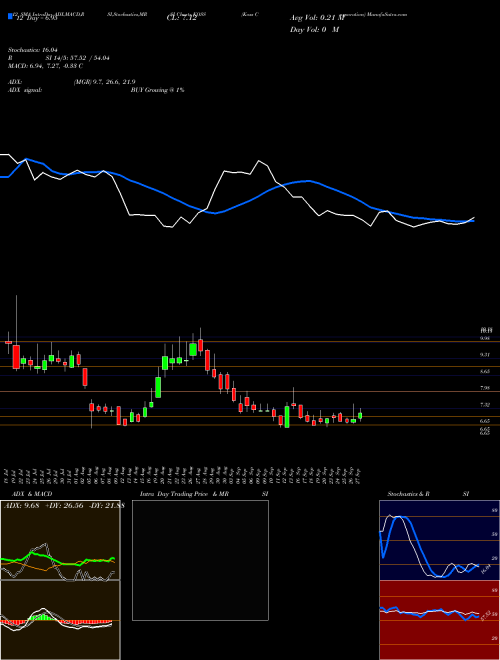Click the 7.32 price axis label
The width and height of the screenshot is (500, 660).
point(485,405)
